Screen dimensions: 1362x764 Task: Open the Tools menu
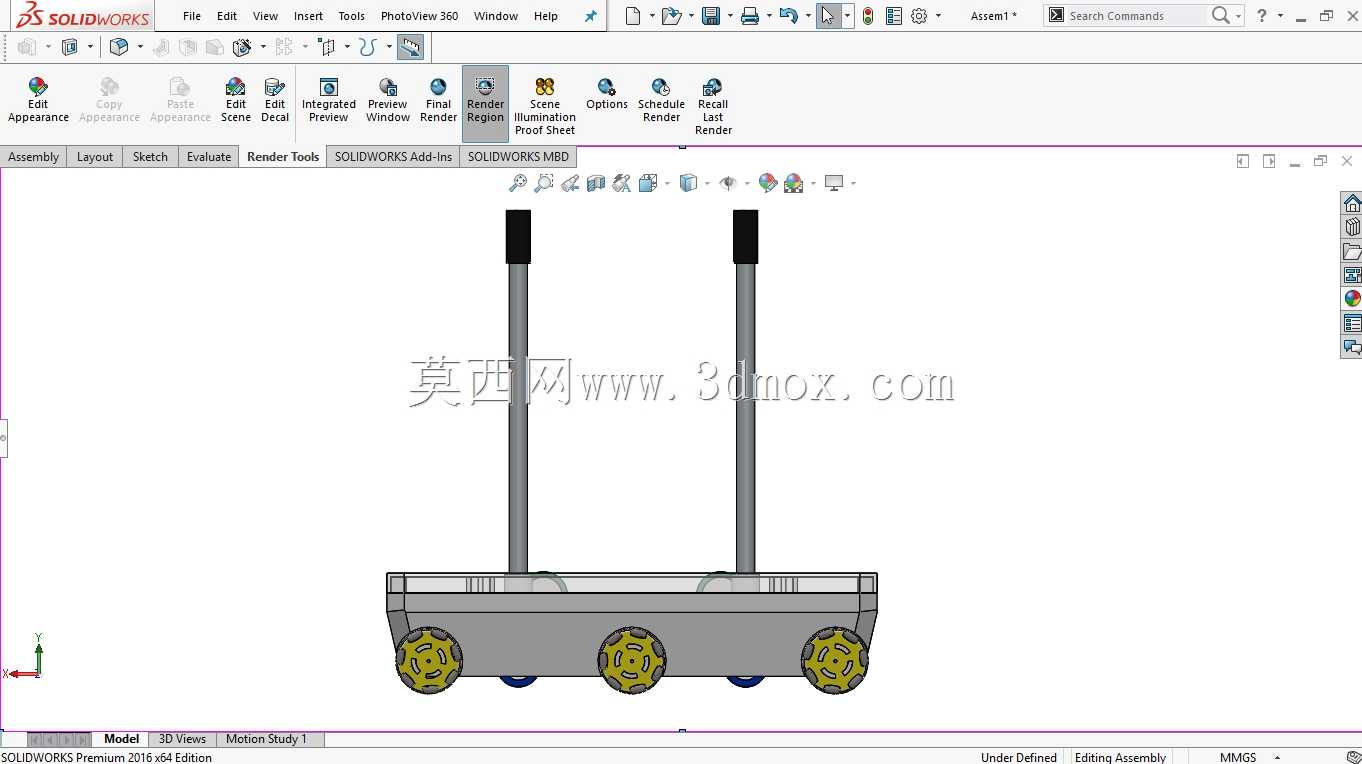(x=352, y=16)
